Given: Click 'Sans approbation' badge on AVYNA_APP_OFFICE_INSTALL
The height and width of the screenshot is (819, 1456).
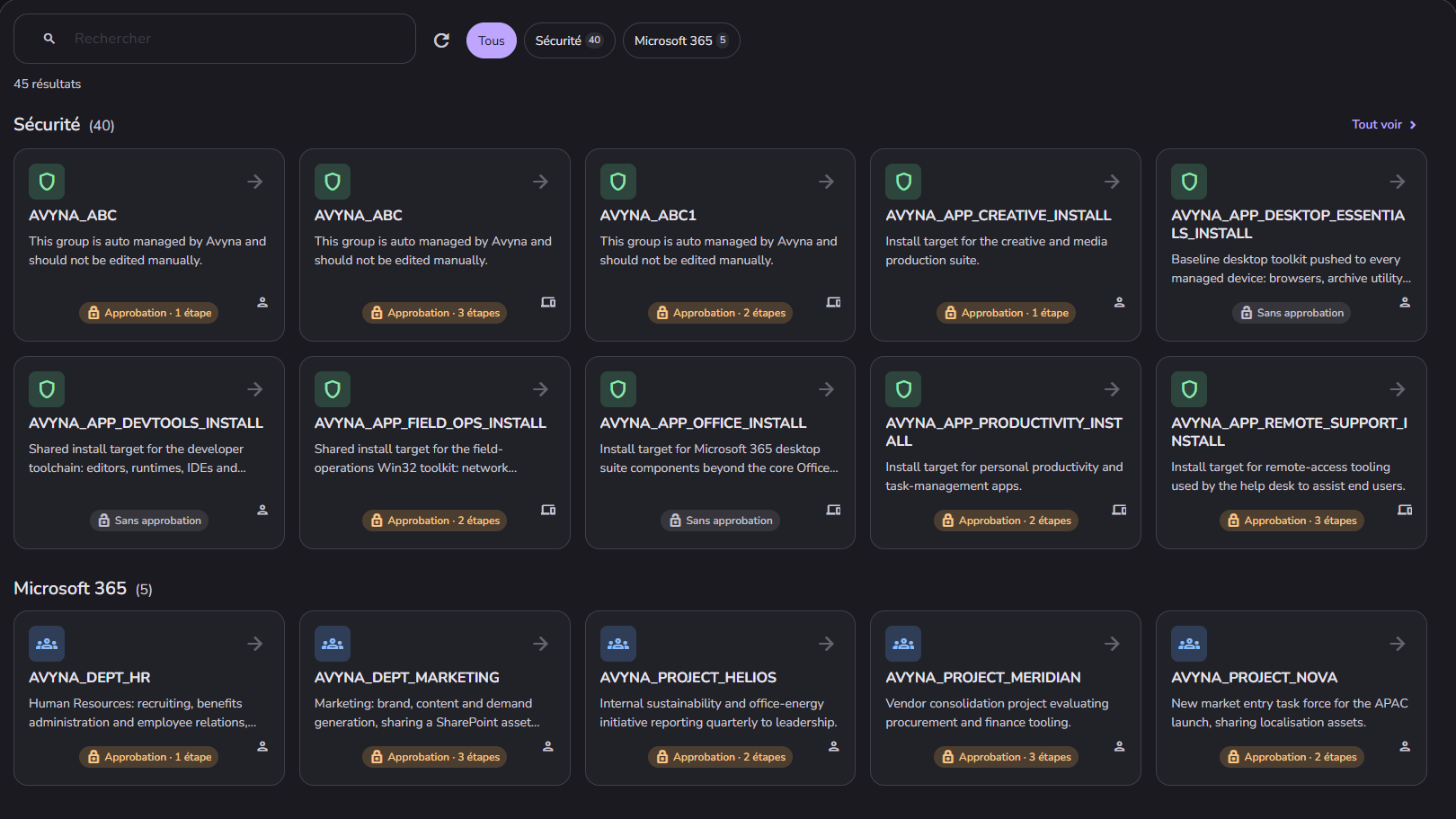Looking at the screenshot, I should click(721, 521).
